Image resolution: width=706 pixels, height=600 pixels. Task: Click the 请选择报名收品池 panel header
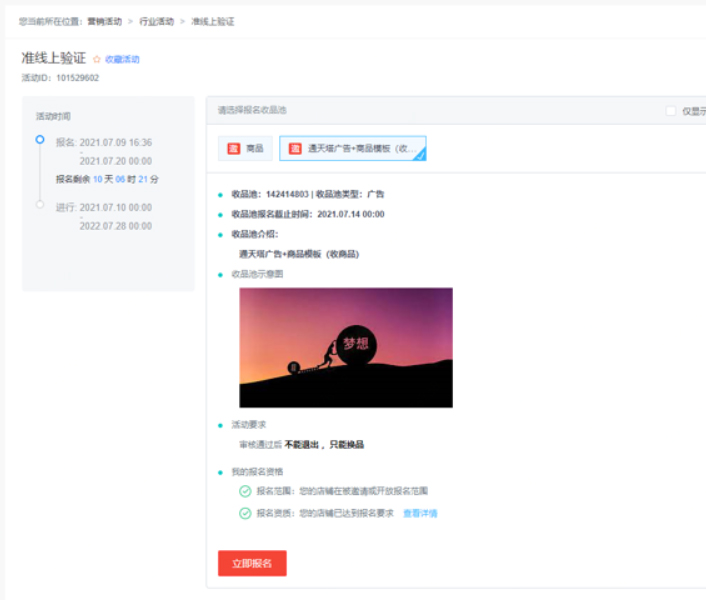pyautogui.click(x=252, y=110)
